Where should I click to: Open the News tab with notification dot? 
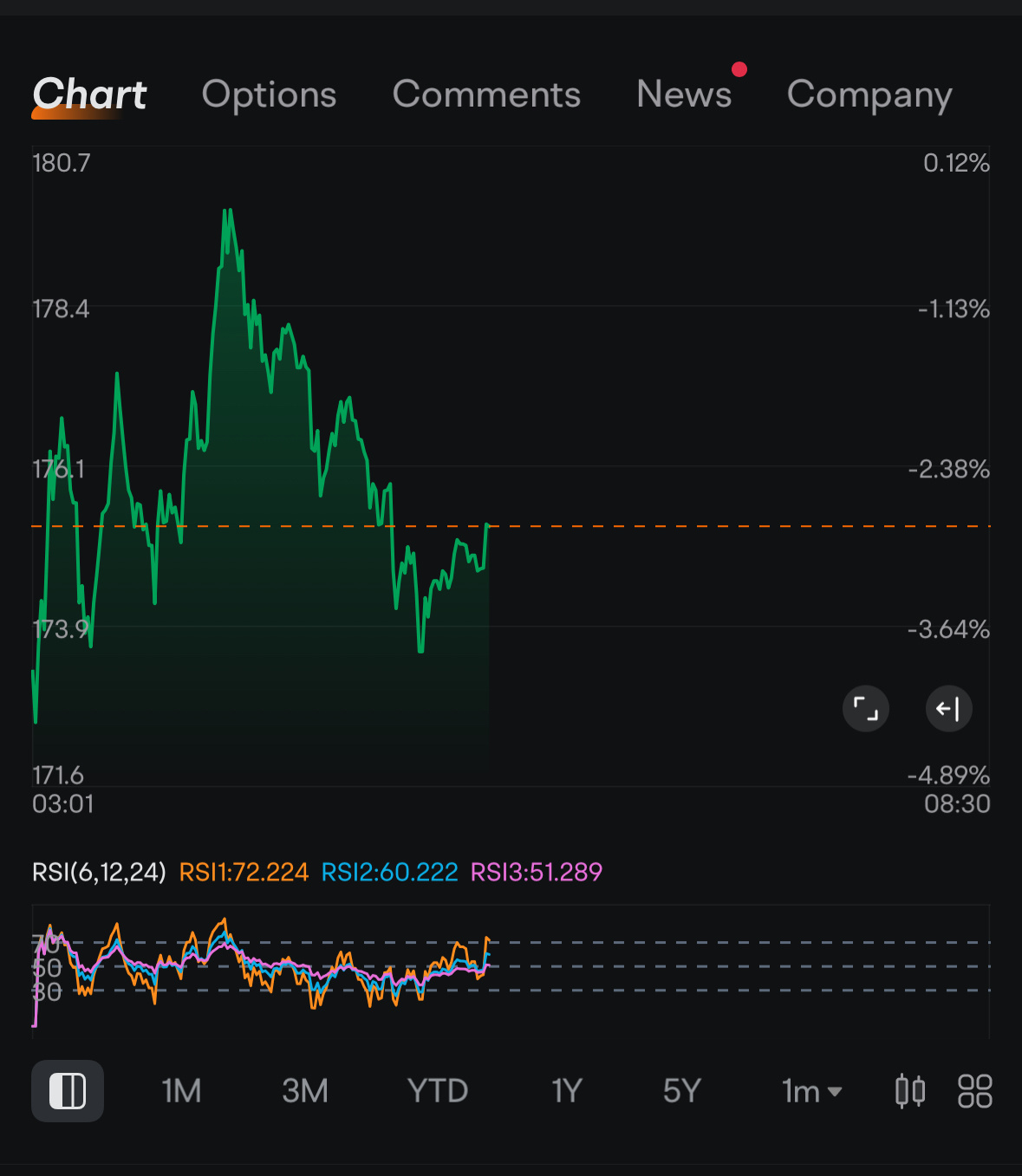pyautogui.click(x=684, y=95)
